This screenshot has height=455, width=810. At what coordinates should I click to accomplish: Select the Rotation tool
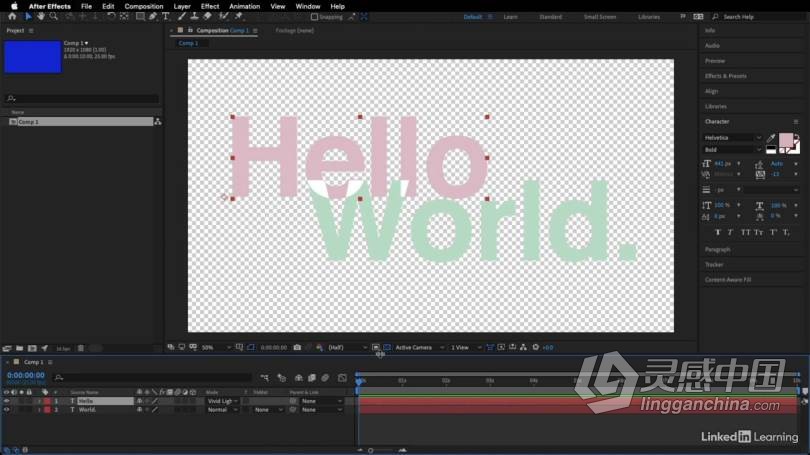111,17
